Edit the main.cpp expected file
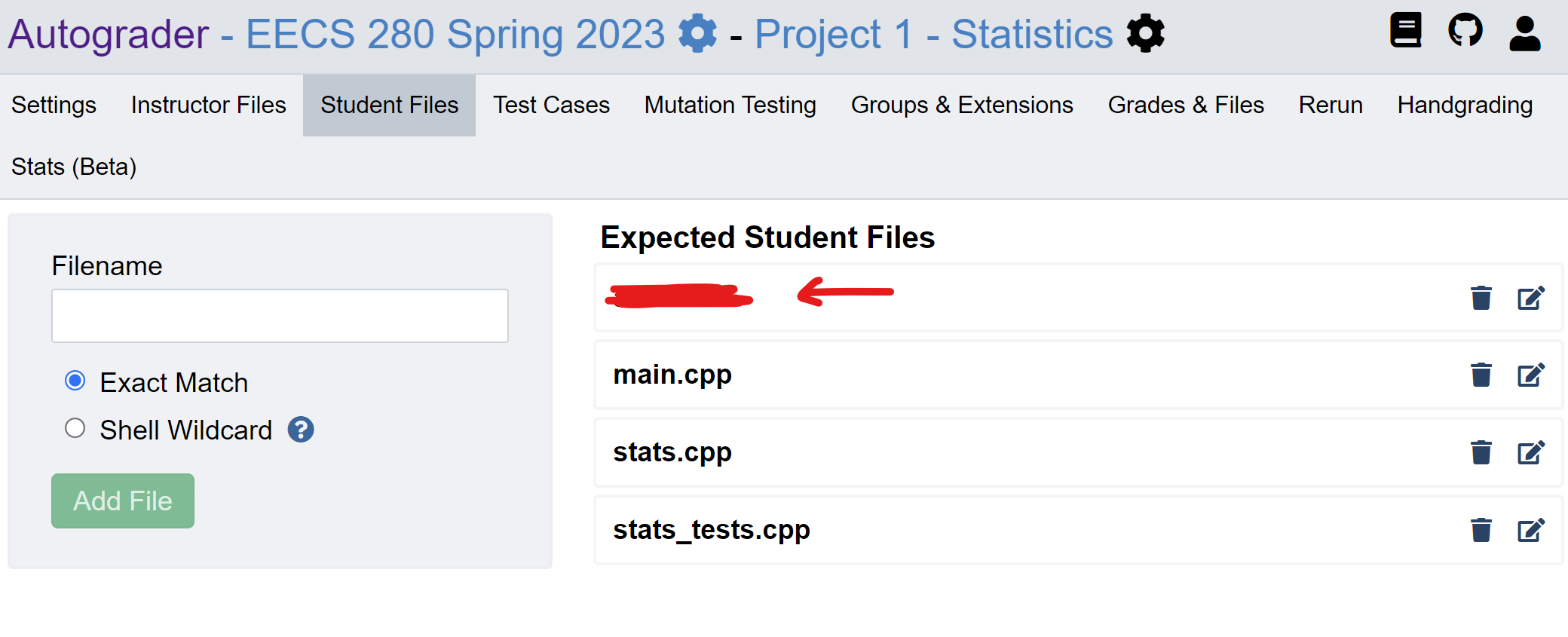Viewport: 1568px width, 637px height. click(x=1530, y=374)
